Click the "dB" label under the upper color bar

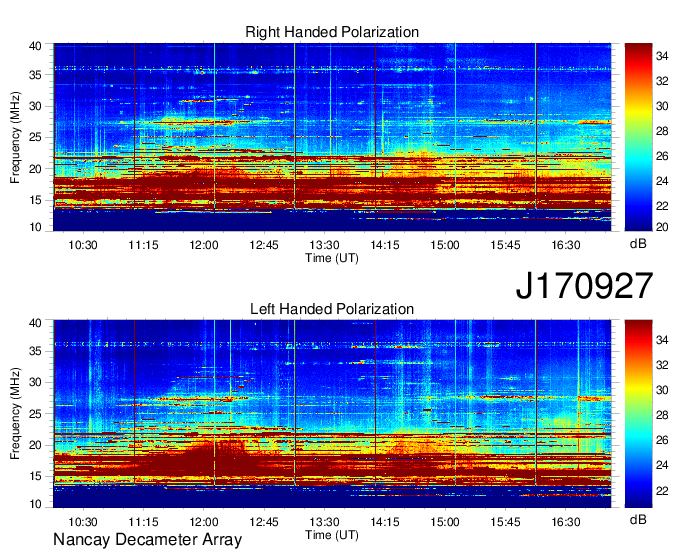(638, 244)
